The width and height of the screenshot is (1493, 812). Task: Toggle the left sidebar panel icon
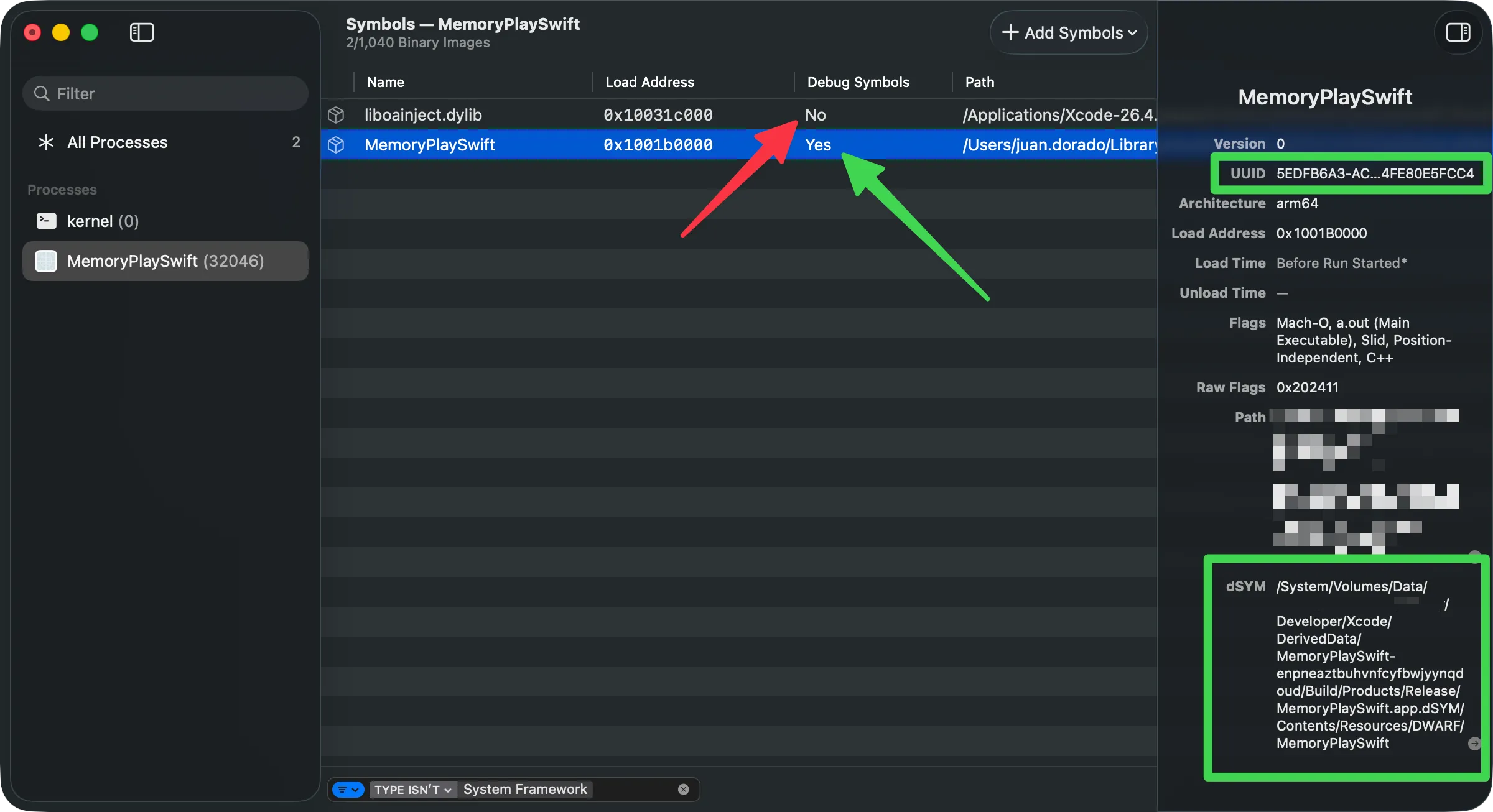tap(142, 32)
